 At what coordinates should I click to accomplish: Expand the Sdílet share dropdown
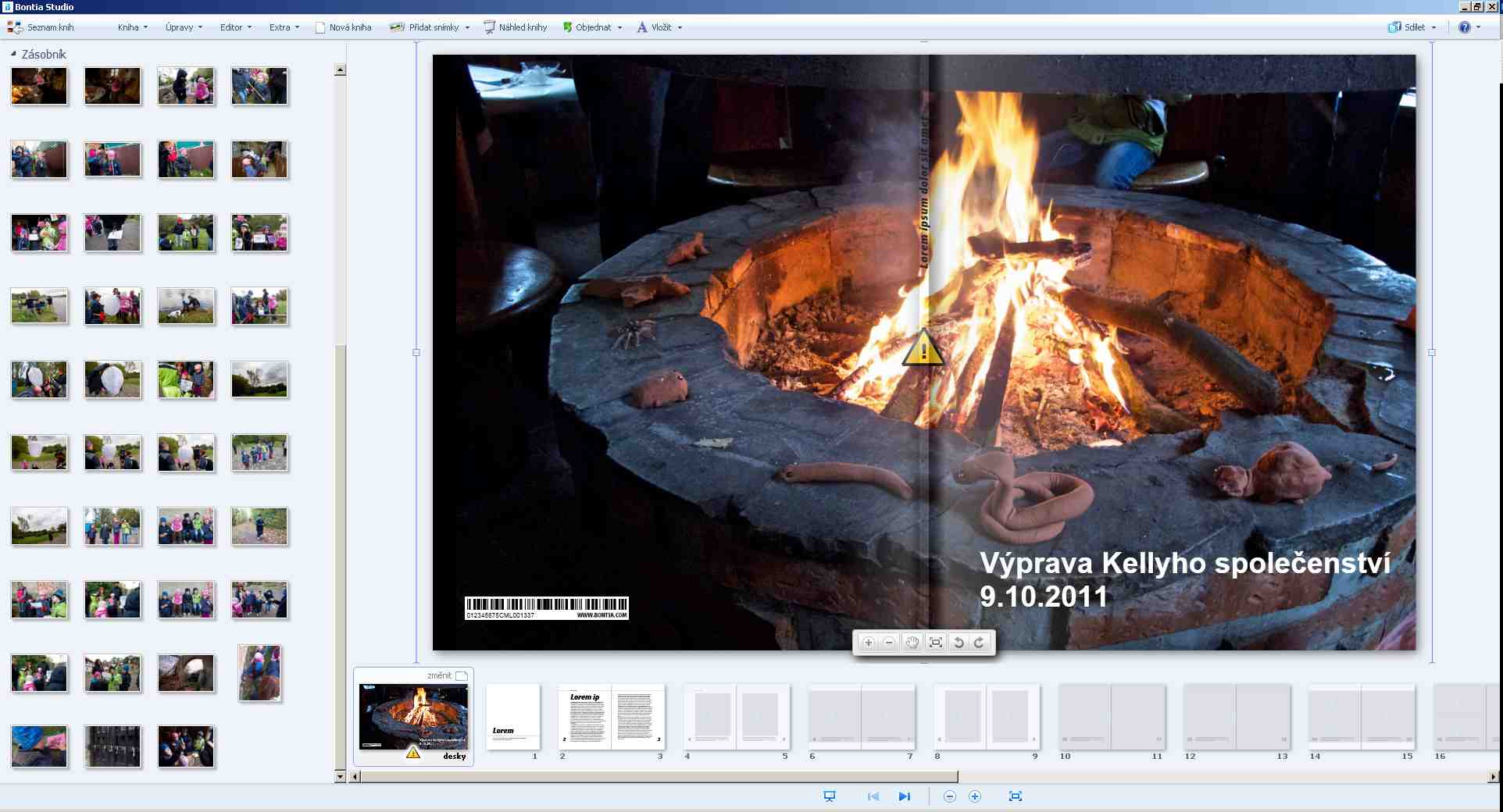tap(1412, 27)
